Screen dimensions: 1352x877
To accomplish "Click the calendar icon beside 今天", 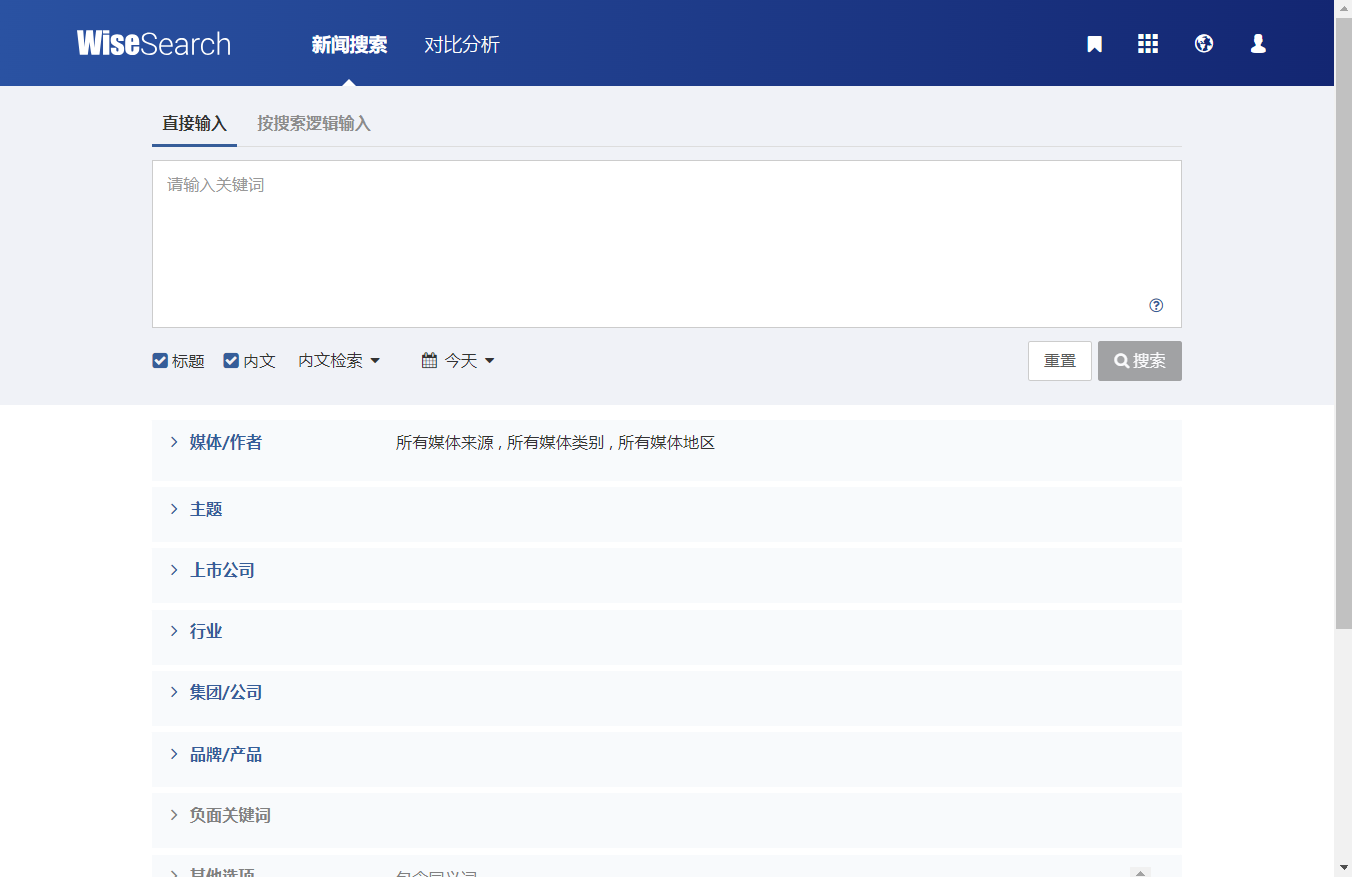I will [x=429, y=361].
